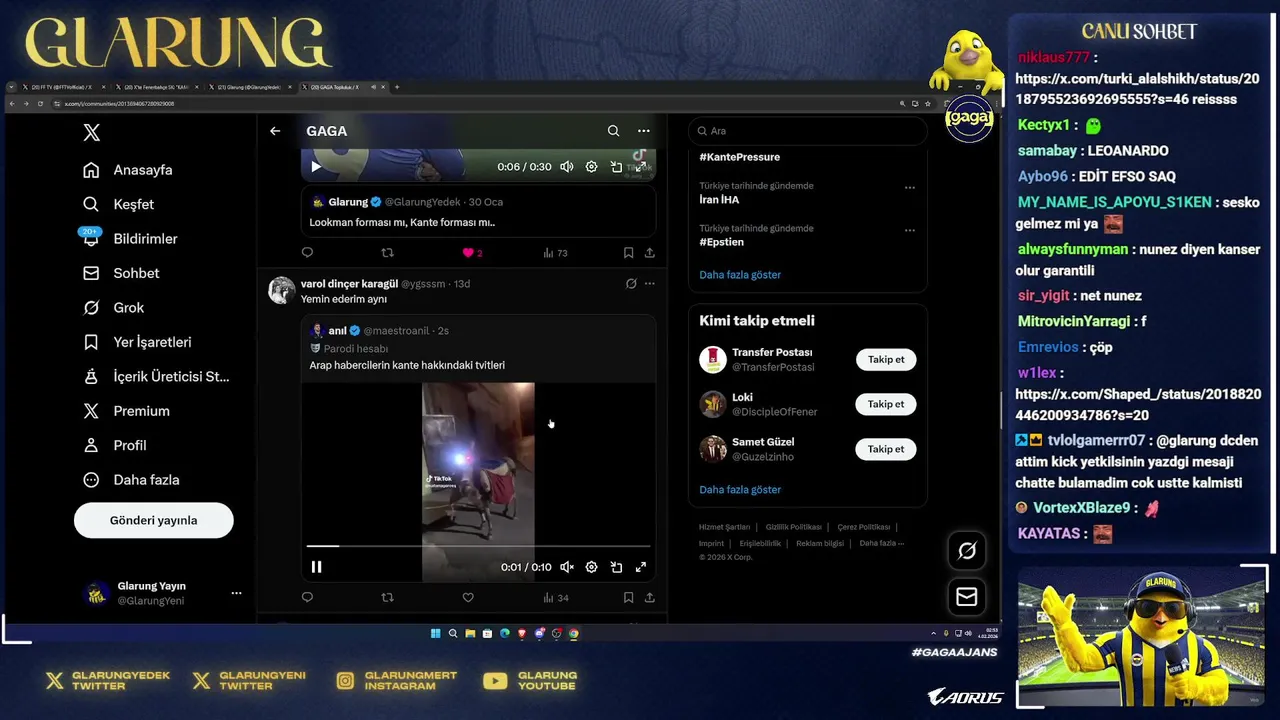View analytics showing 73 views
1280x720 pixels.
pyautogui.click(x=555, y=253)
